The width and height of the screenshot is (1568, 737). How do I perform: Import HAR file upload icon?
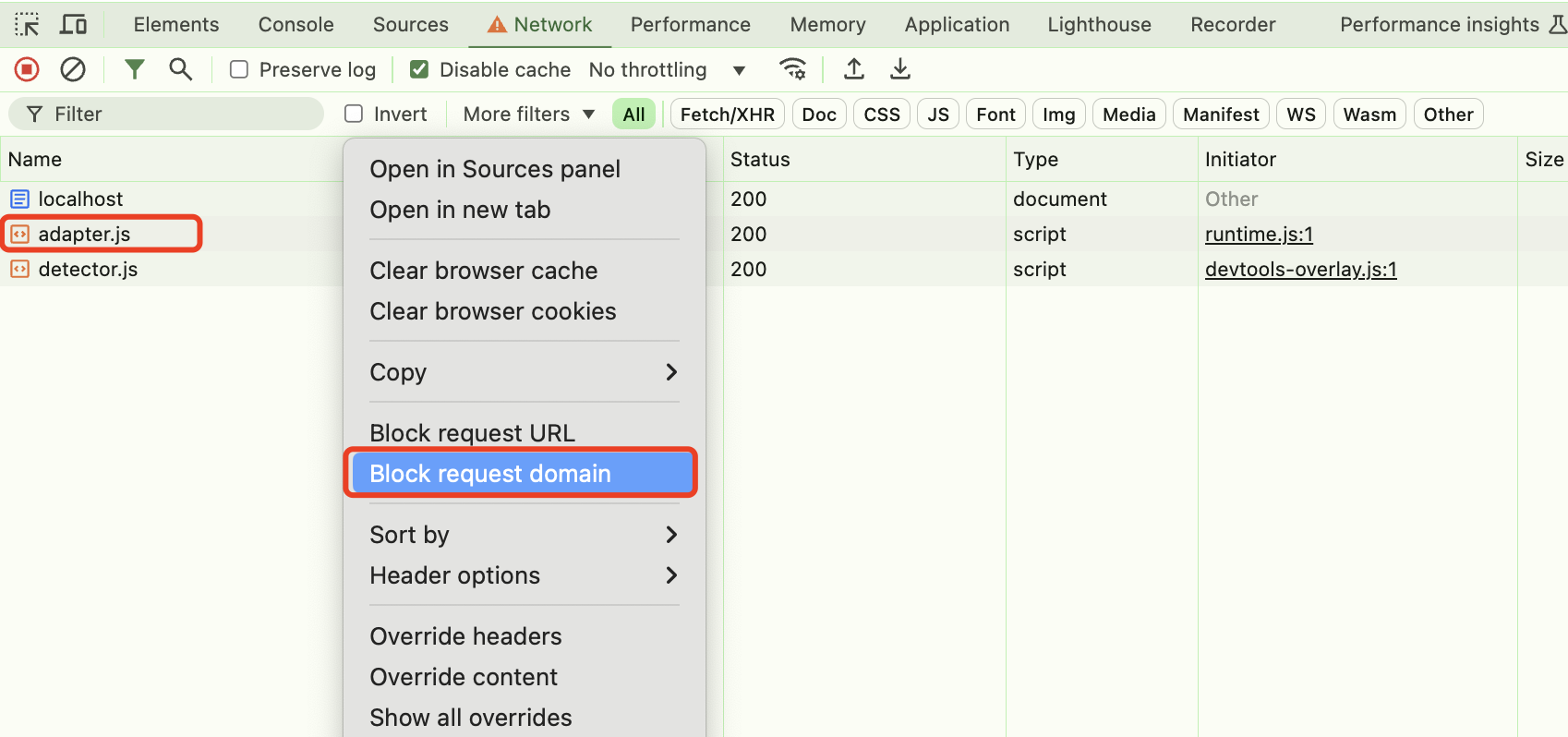[x=854, y=69]
